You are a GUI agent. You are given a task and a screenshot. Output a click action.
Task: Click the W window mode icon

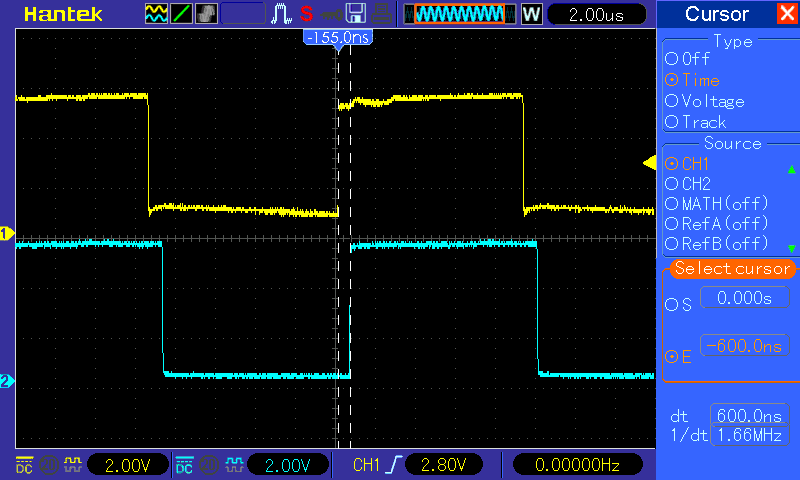(x=532, y=14)
